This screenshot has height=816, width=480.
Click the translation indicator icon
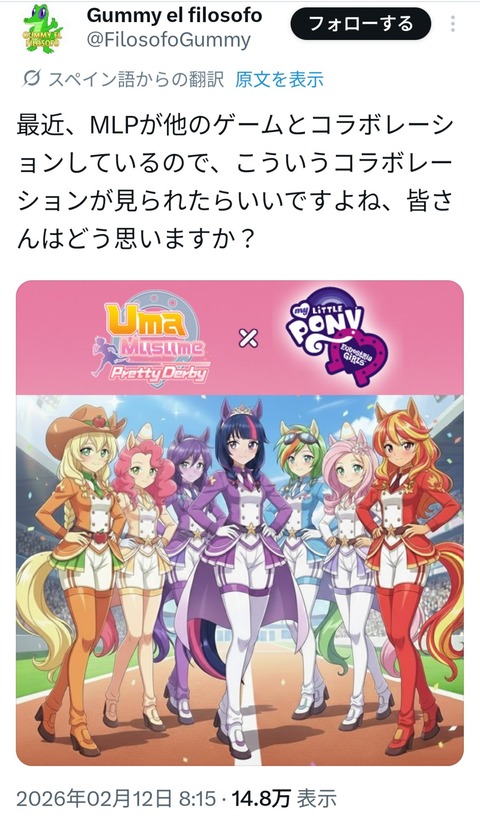pyautogui.click(x=32, y=80)
